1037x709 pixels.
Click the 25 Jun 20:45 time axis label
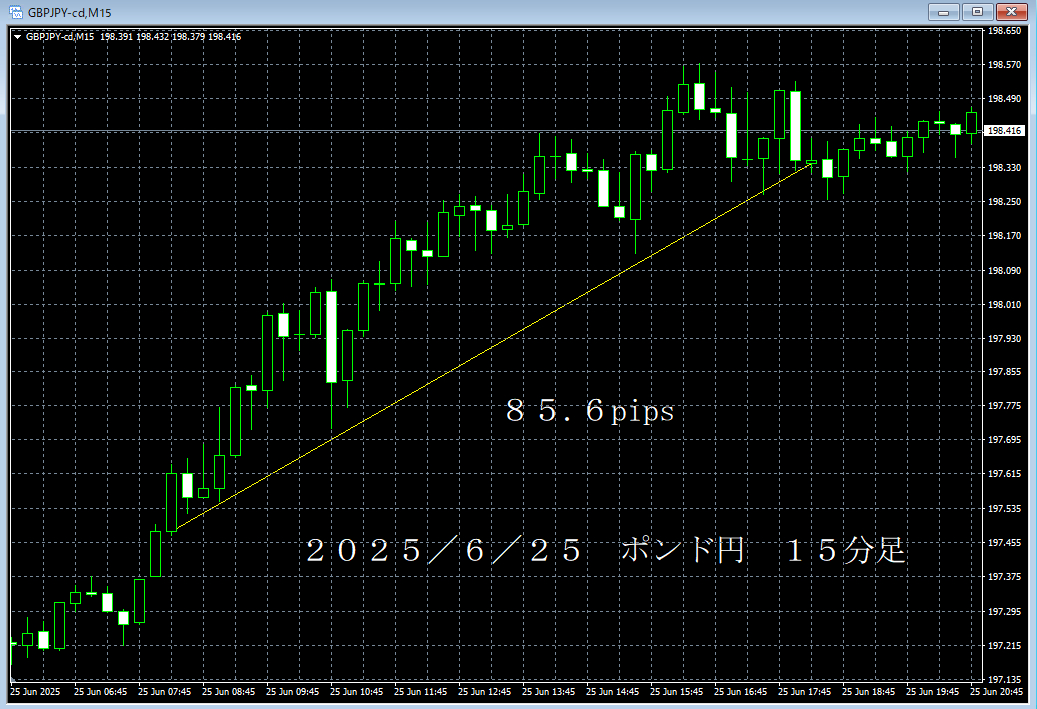(995, 691)
